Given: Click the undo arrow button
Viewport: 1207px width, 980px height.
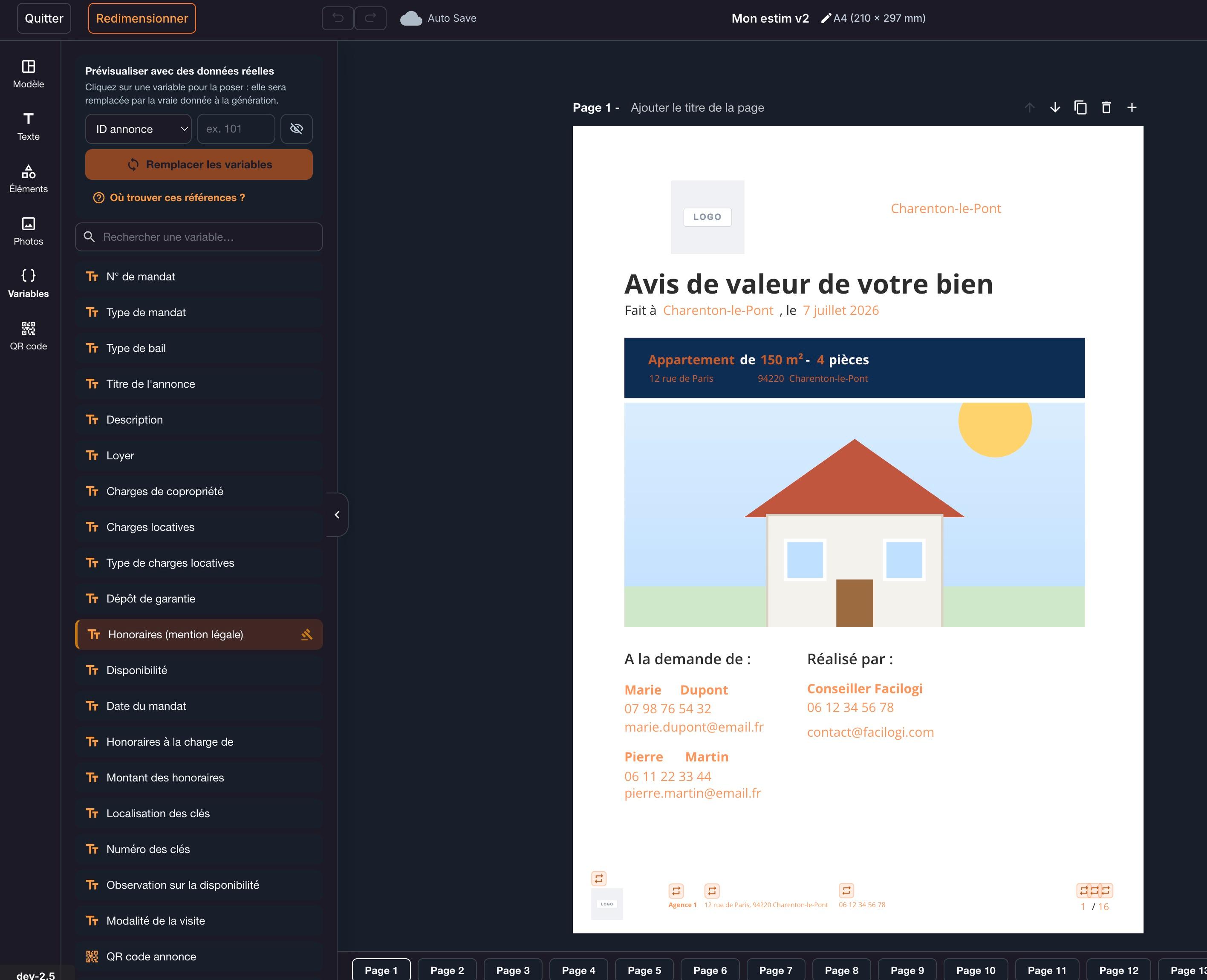Looking at the screenshot, I should tap(338, 18).
